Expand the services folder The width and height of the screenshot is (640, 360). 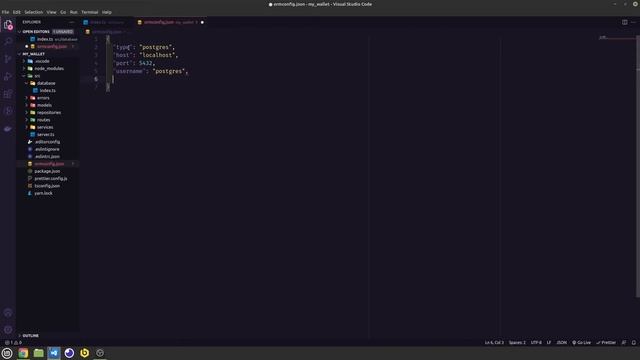click(45, 127)
